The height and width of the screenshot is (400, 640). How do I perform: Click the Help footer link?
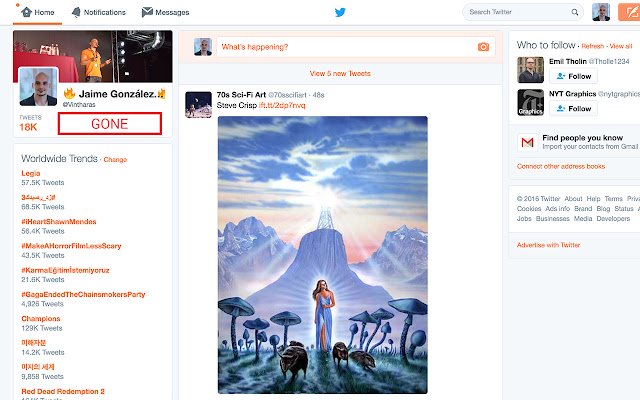pyautogui.click(x=593, y=199)
